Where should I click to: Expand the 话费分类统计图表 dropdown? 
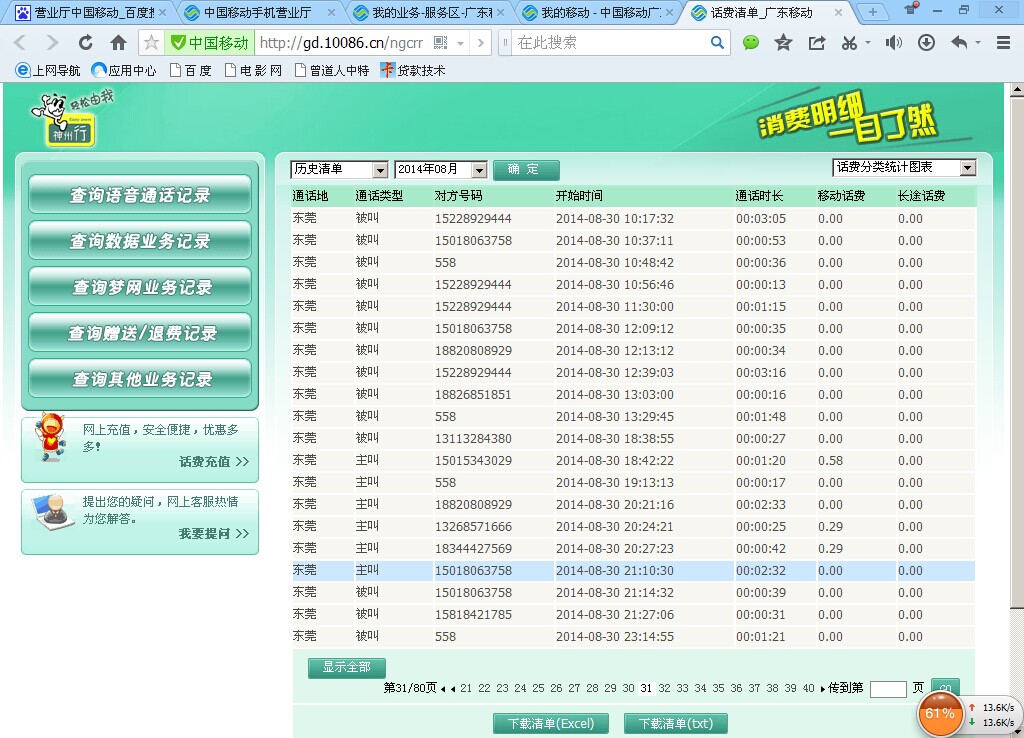[967, 168]
